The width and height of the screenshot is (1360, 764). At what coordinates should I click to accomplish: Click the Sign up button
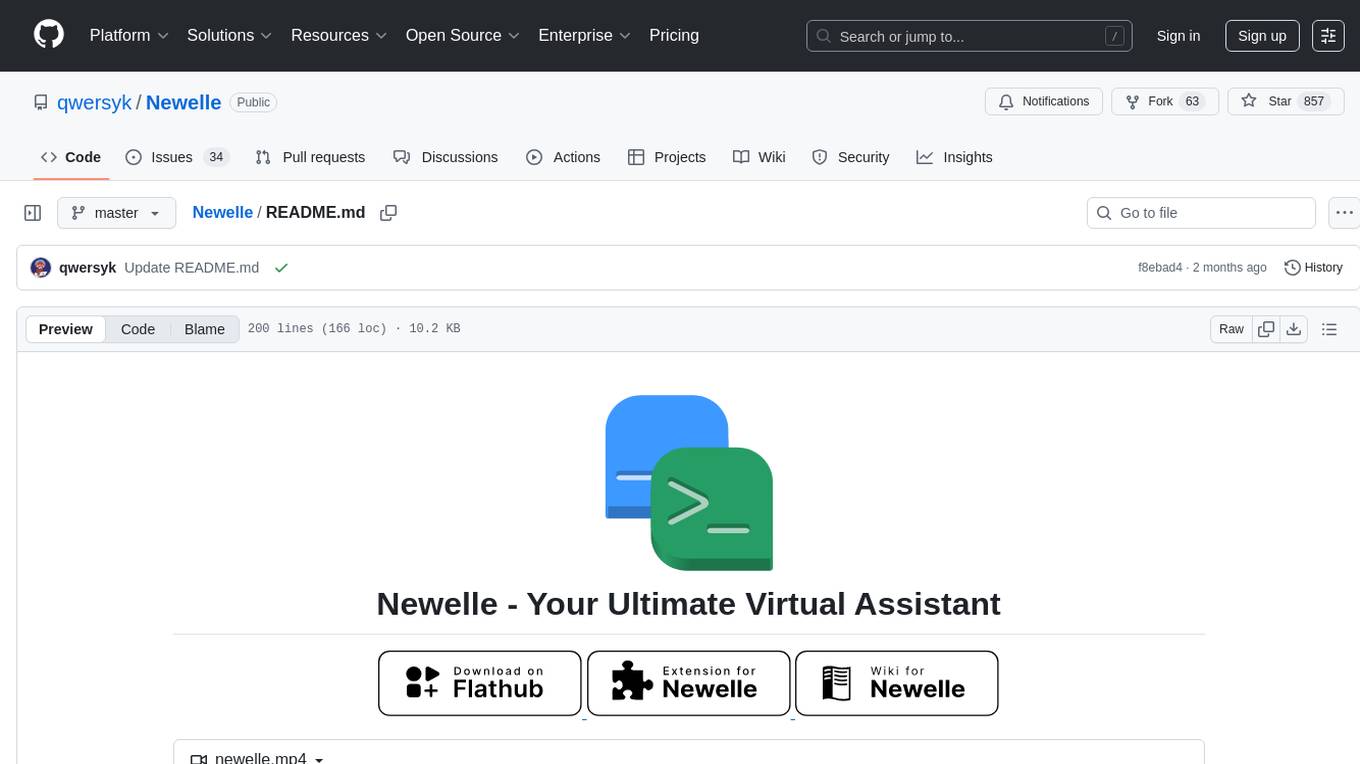coord(1262,35)
